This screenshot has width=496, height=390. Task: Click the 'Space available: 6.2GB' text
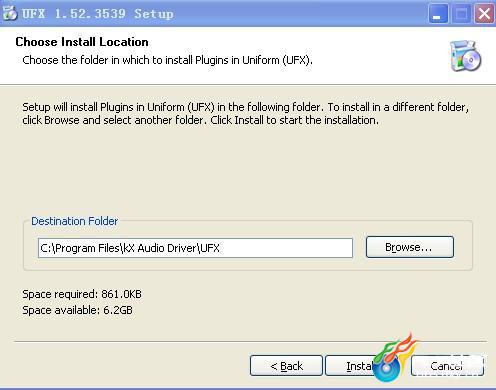point(77,310)
